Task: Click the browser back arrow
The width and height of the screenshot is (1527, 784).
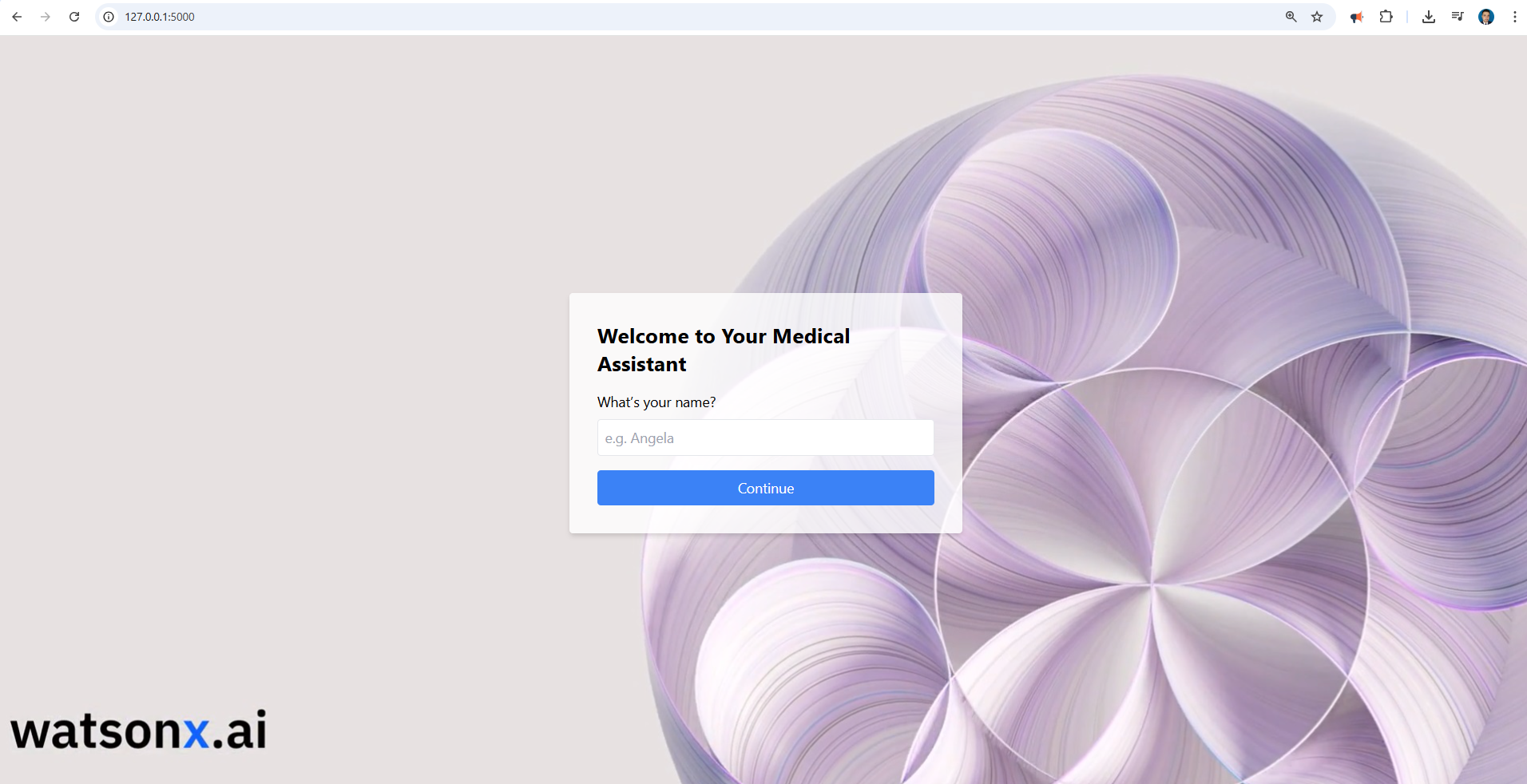Action: [x=17, y=17]
